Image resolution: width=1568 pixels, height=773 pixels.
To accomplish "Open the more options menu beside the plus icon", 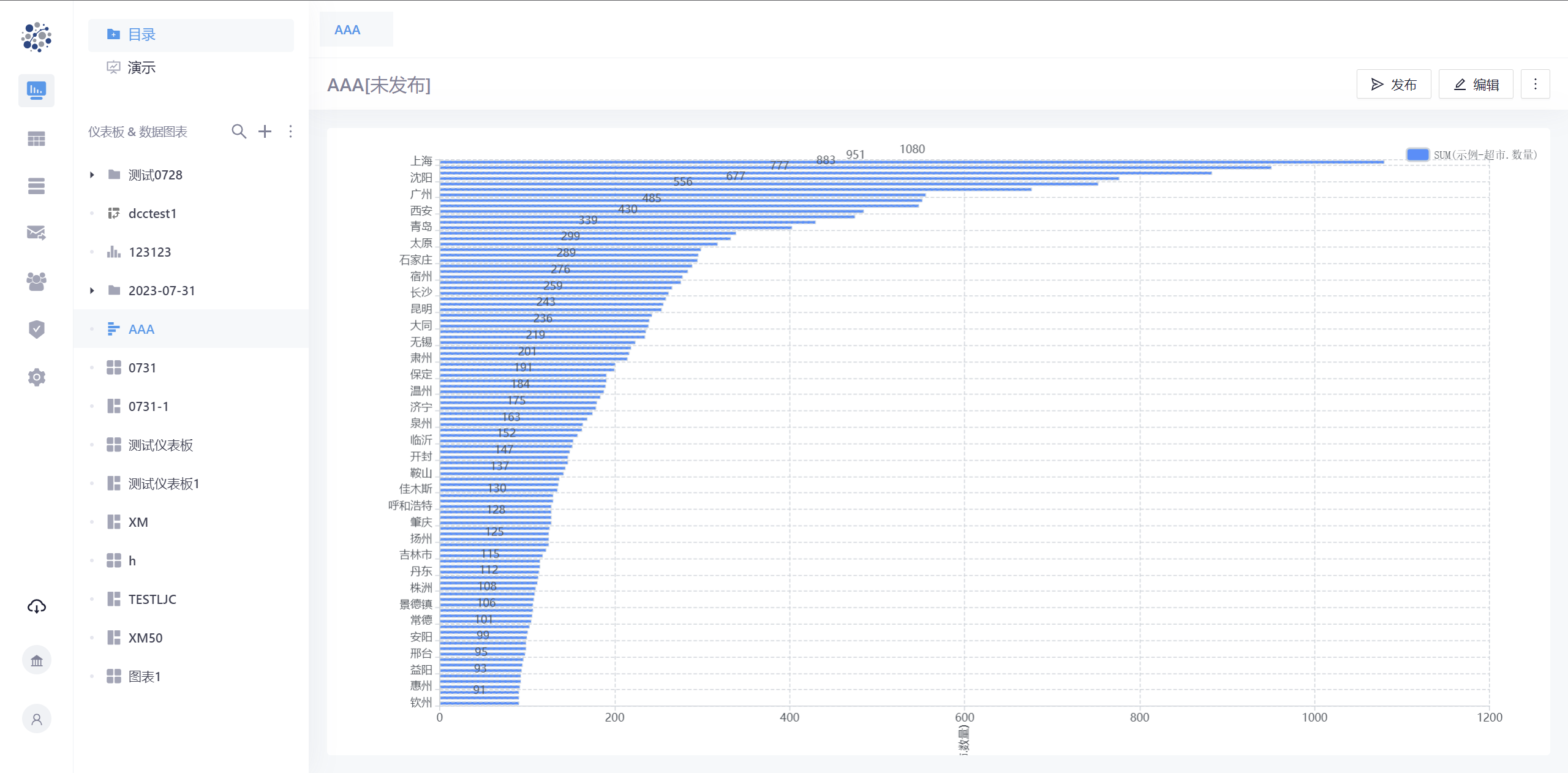I will tap(290, 131).
